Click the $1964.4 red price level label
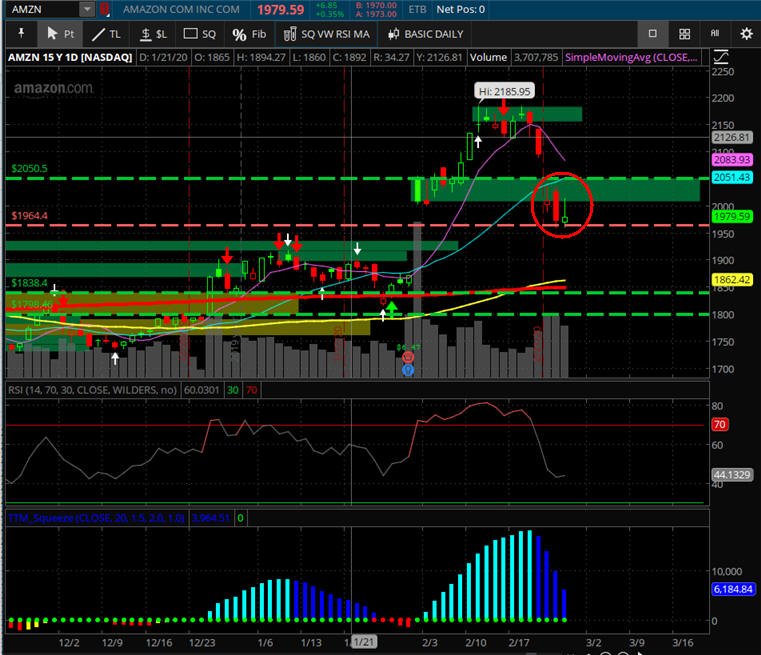The width and height of the screenshot is (761, 655). click(30, 215)
